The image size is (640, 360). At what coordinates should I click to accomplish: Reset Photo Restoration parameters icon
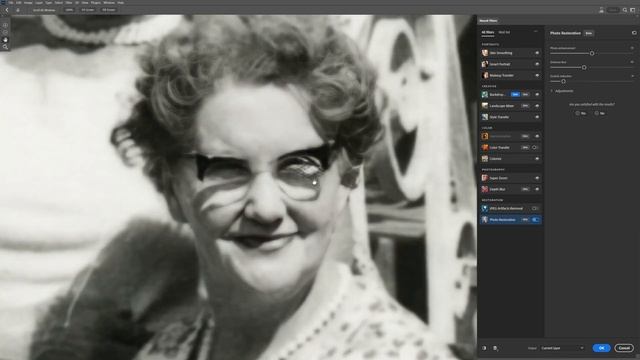coord(634,33)
